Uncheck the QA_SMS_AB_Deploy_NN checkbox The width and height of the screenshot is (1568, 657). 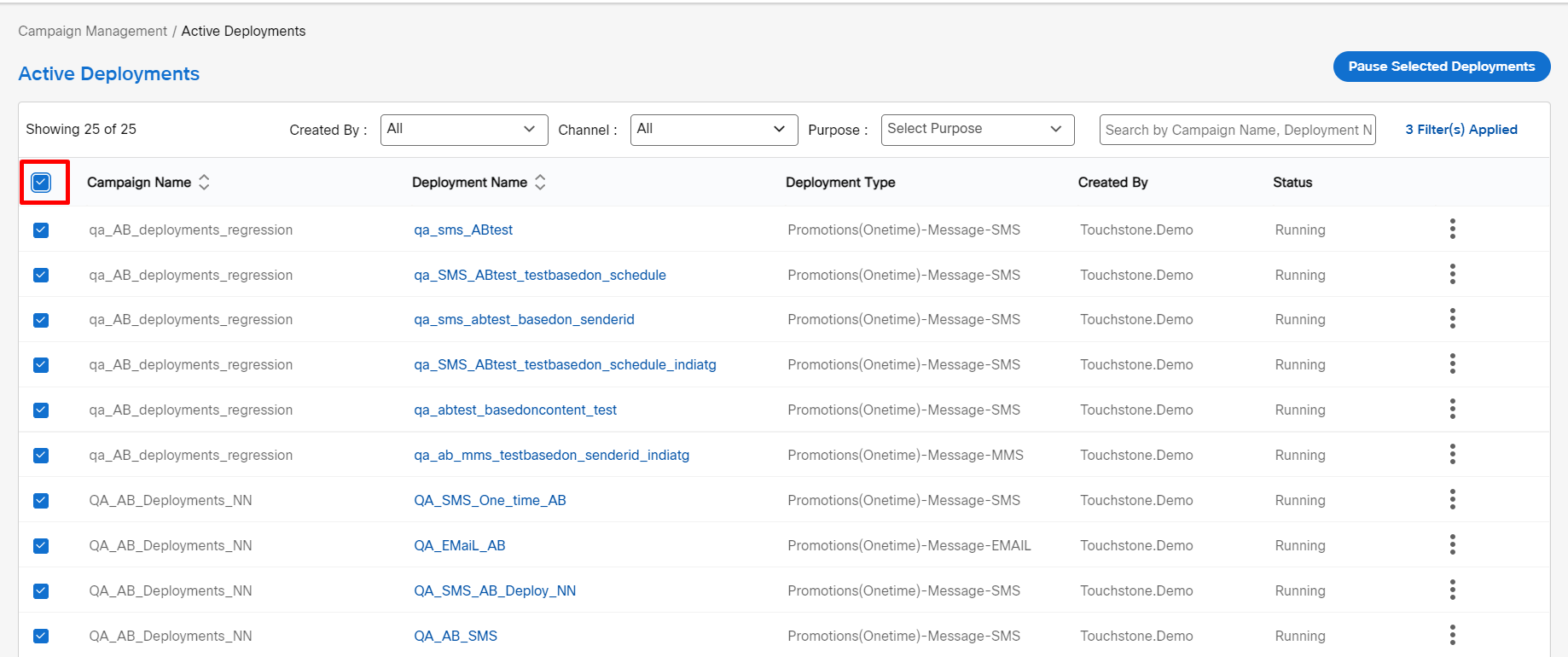click(x=41, y=591)
